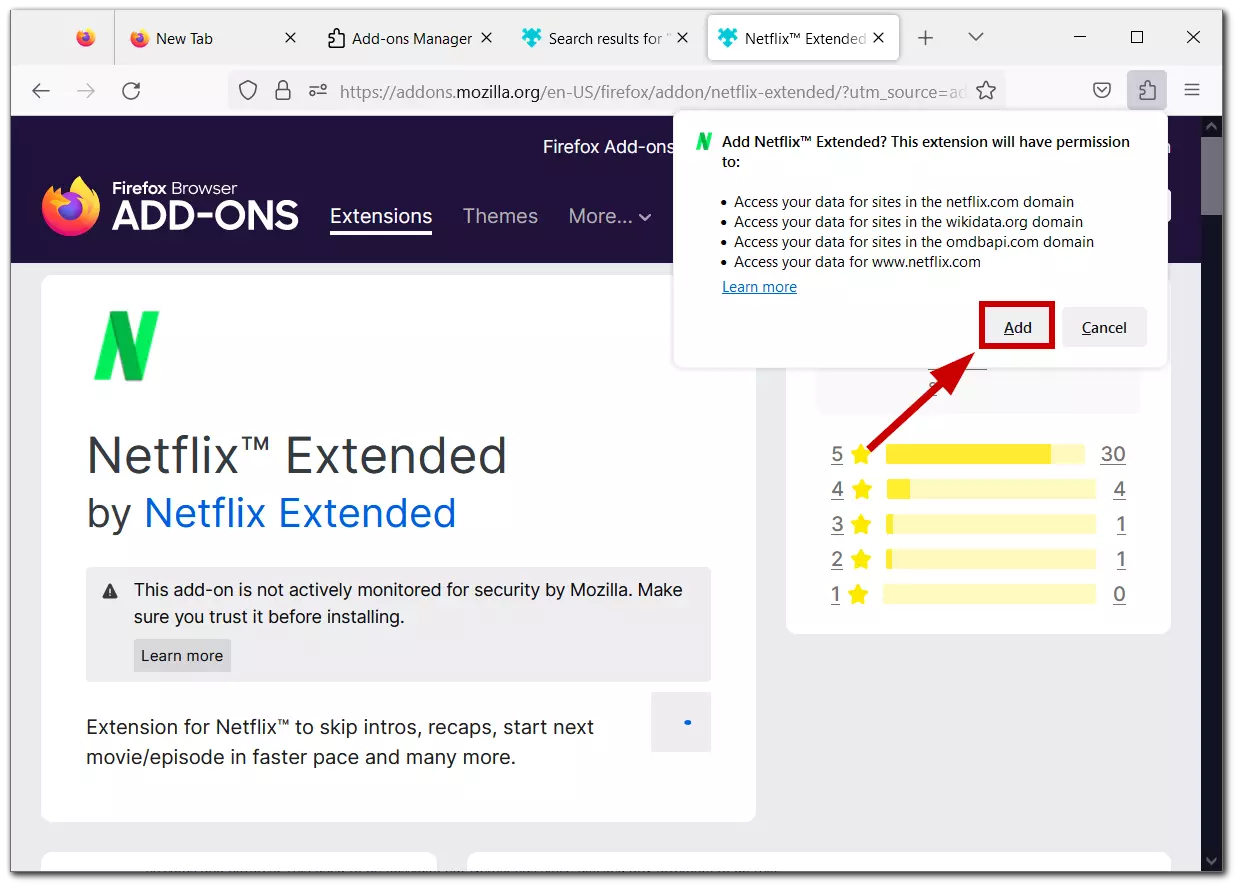Open the 3-star rating link
This screenshot has width=1241, height=890.
point(837,524)
